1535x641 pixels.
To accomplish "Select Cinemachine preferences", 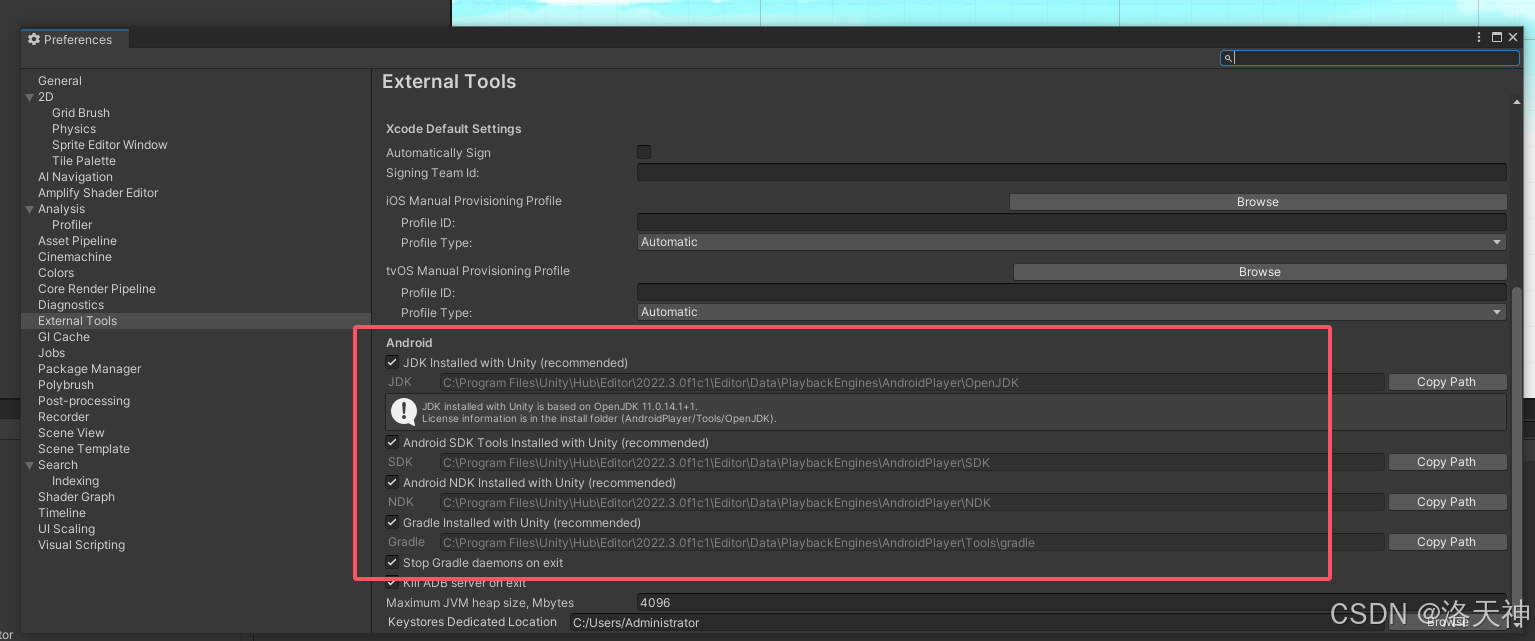I will click(75, 257).
